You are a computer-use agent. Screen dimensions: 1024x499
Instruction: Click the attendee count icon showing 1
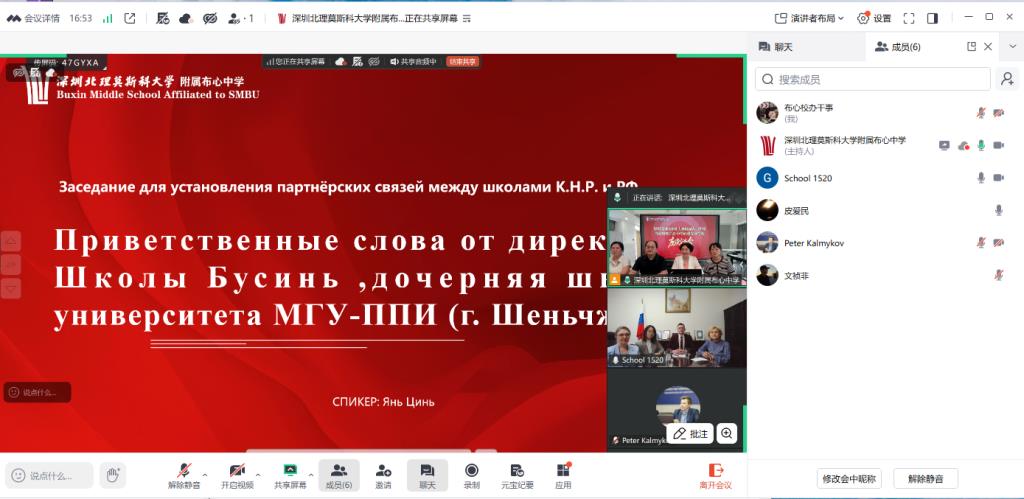(240, 18)
